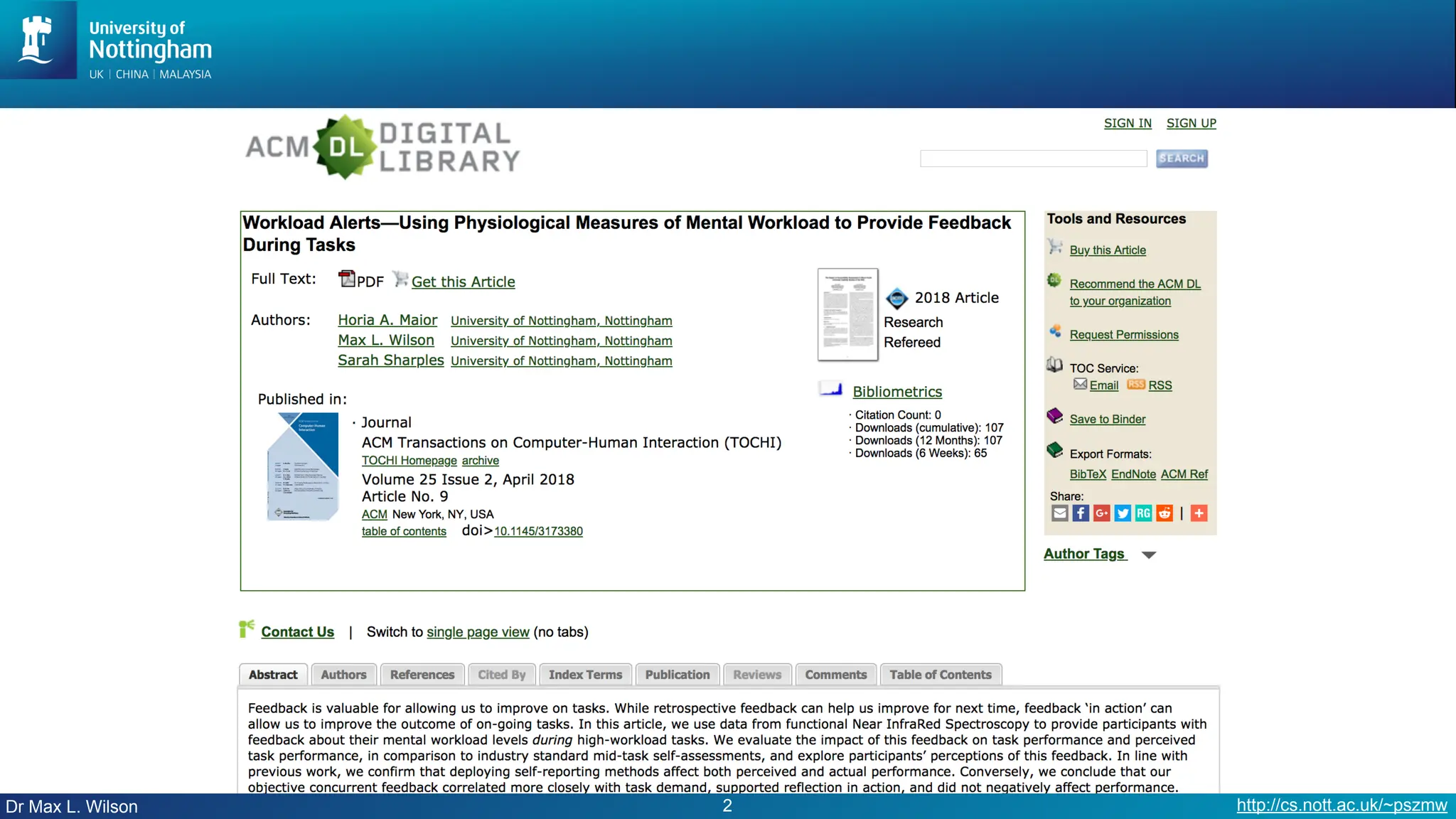Share article via Facebook icon
The image size is (1456, 819).
coord(1081,513)
